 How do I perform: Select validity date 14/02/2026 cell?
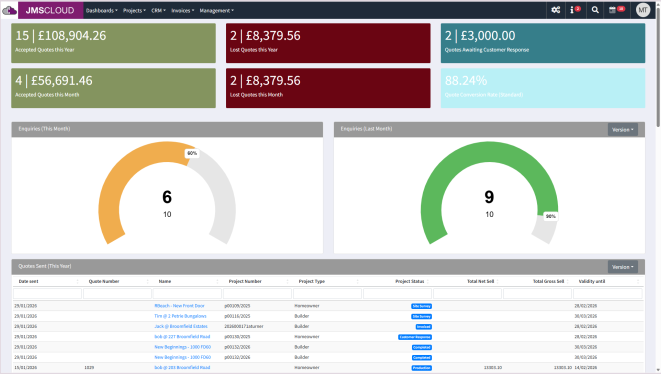click(586, 368)
